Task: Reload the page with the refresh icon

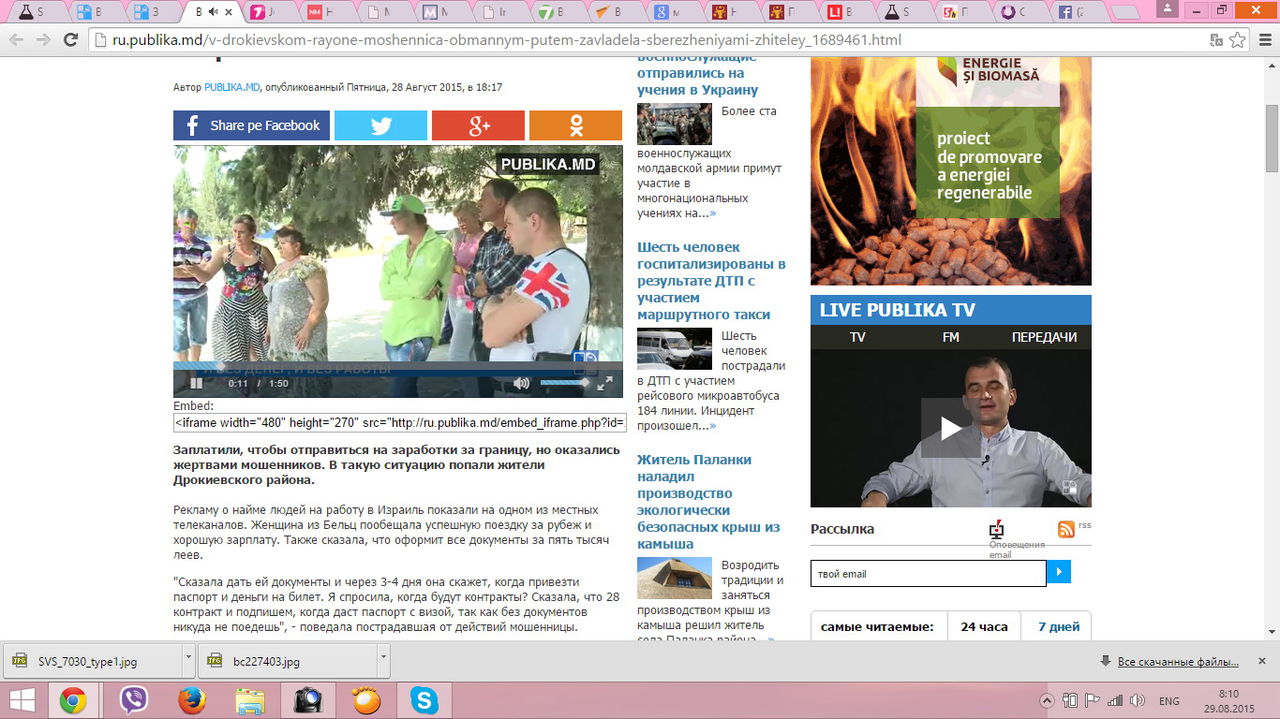Action: pos(70,40)
